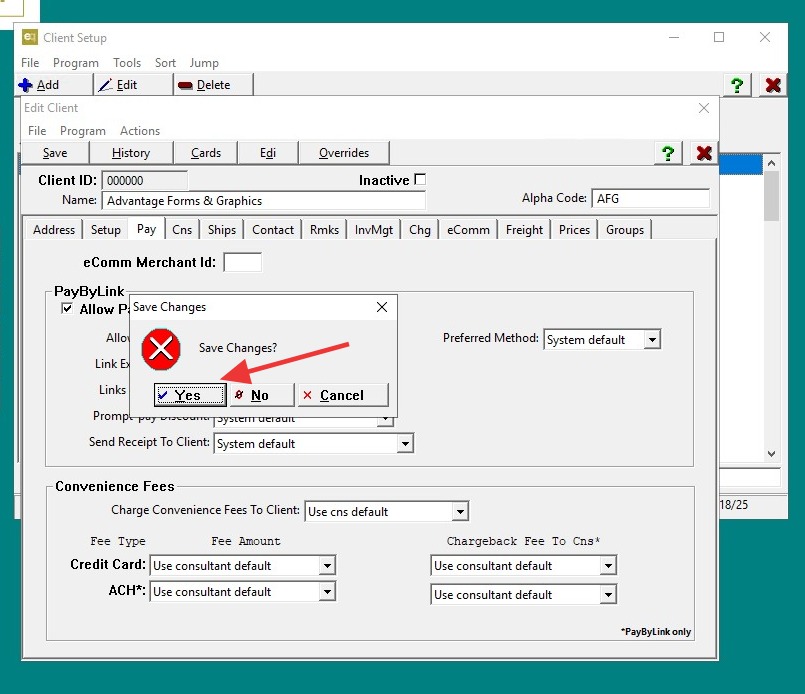
Task: Select the Pay tab
Action: (x=146, y=228)
